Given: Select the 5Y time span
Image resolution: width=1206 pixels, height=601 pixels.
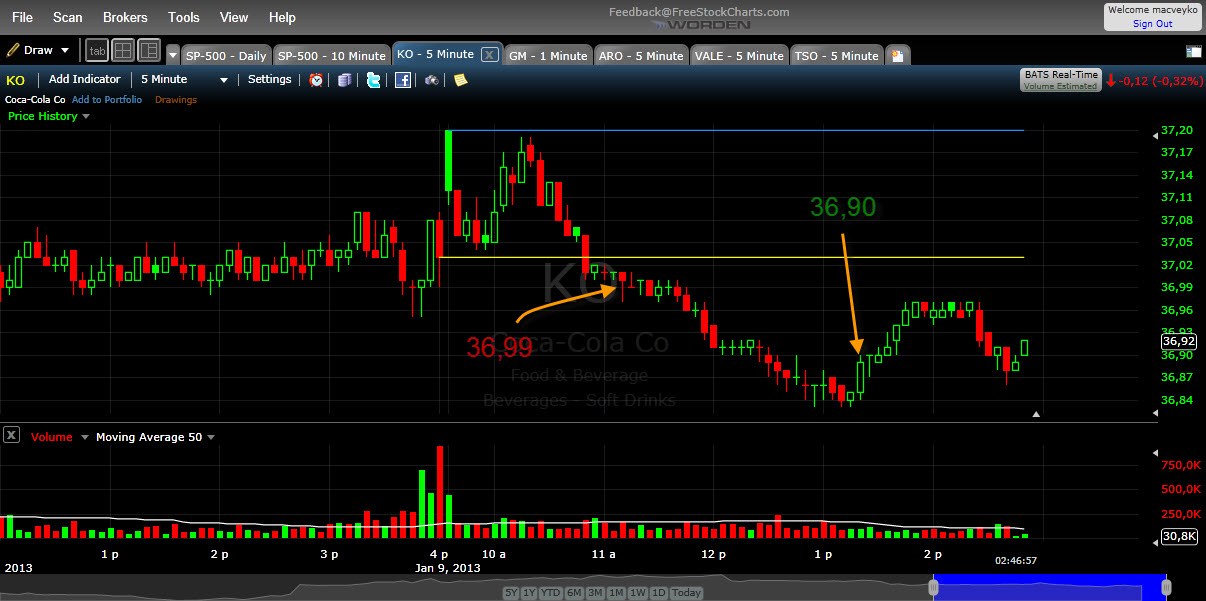Looking at the screenshot, I should 512,593.
